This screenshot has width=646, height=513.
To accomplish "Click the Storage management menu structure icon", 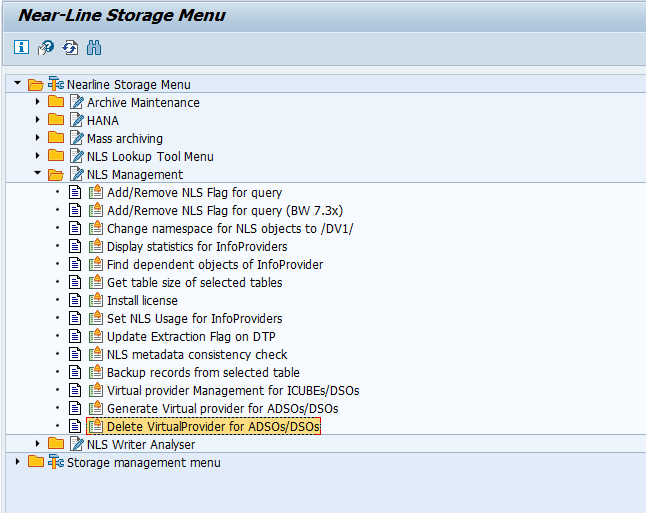I will coord(56,462).
